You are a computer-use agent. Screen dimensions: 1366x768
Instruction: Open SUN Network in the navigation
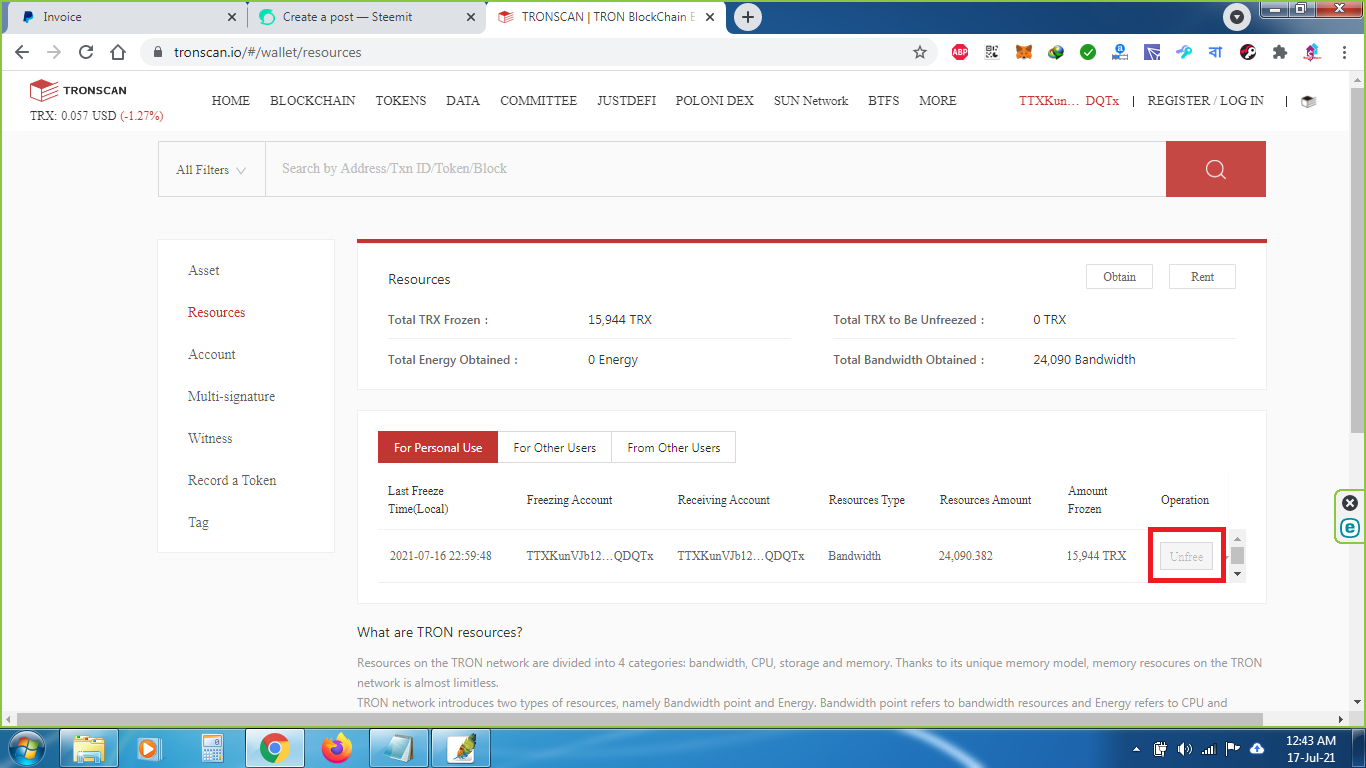pos(811,101)
